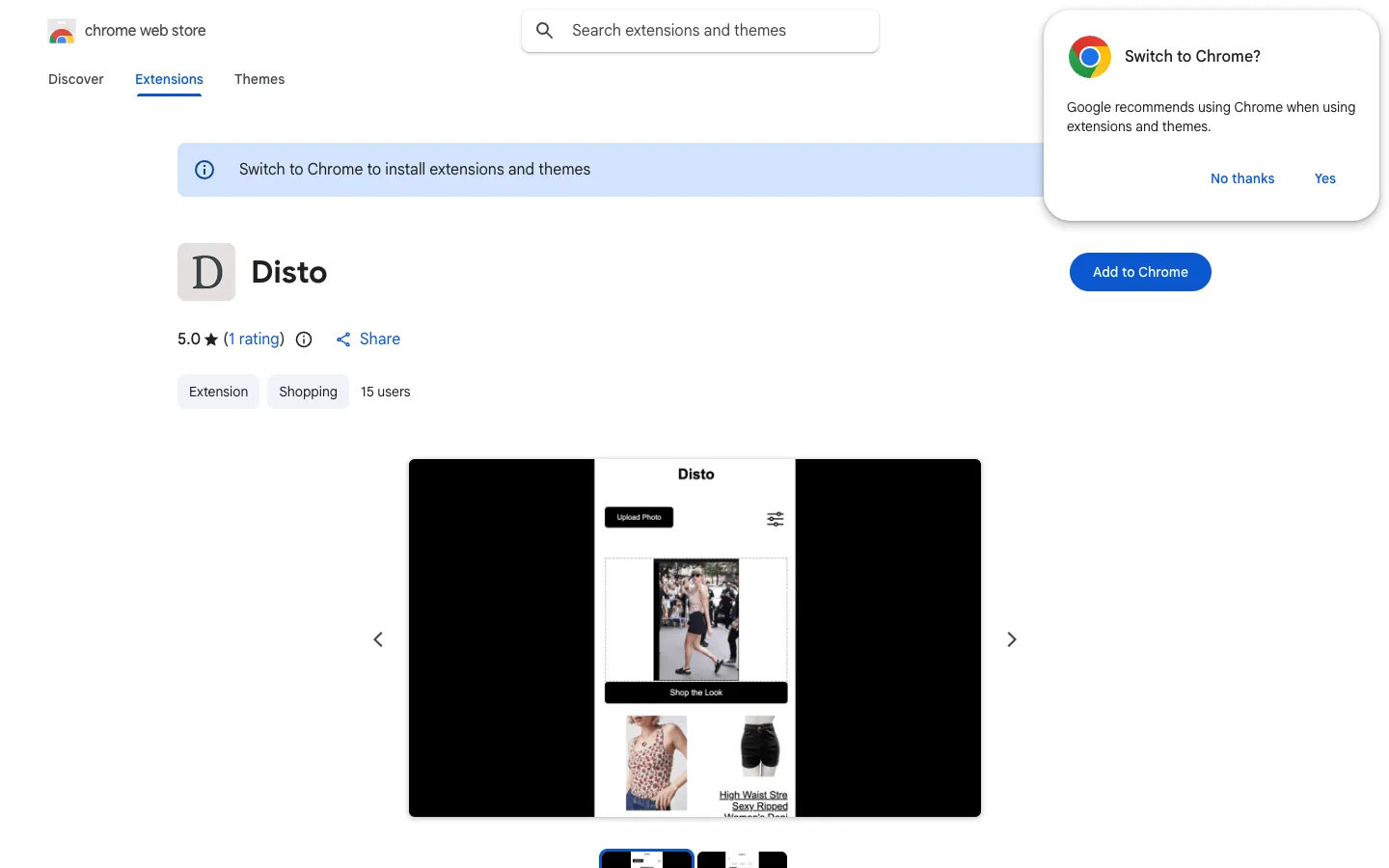1389x868 pixels.
Task: Click the Add to Chrome button
Action: click(x=1140, y=272)
